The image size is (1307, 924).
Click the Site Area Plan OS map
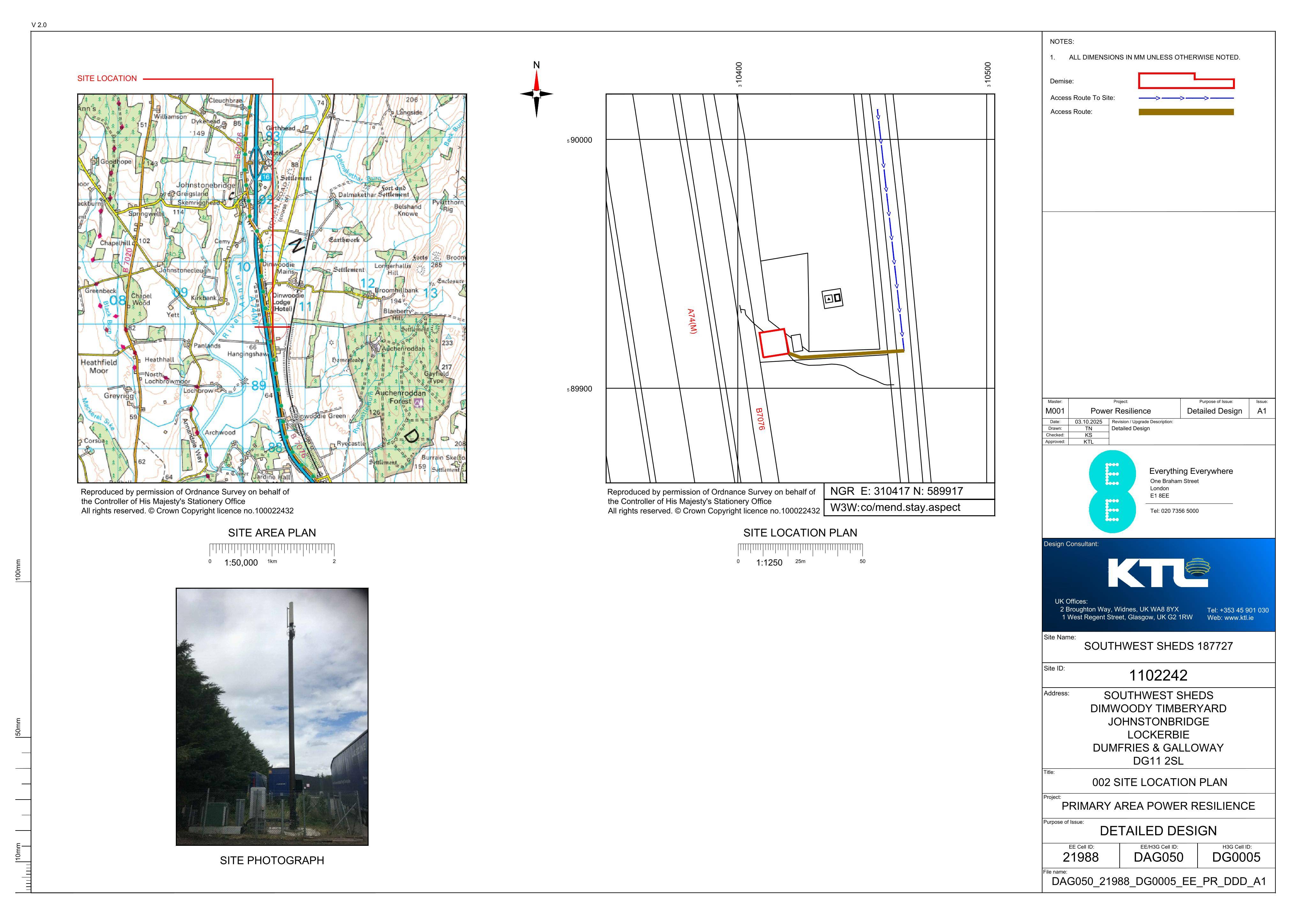tap(272, 289)
